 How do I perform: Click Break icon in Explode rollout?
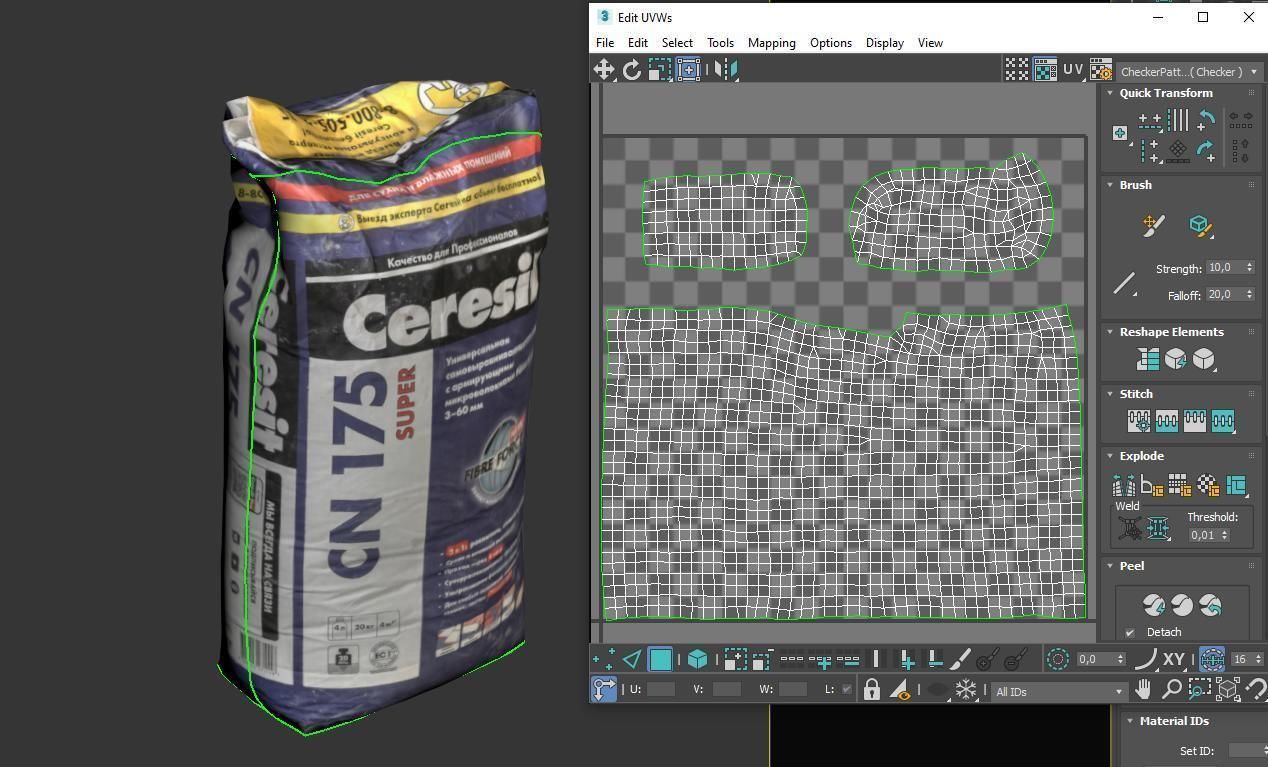pos(1124,486)
